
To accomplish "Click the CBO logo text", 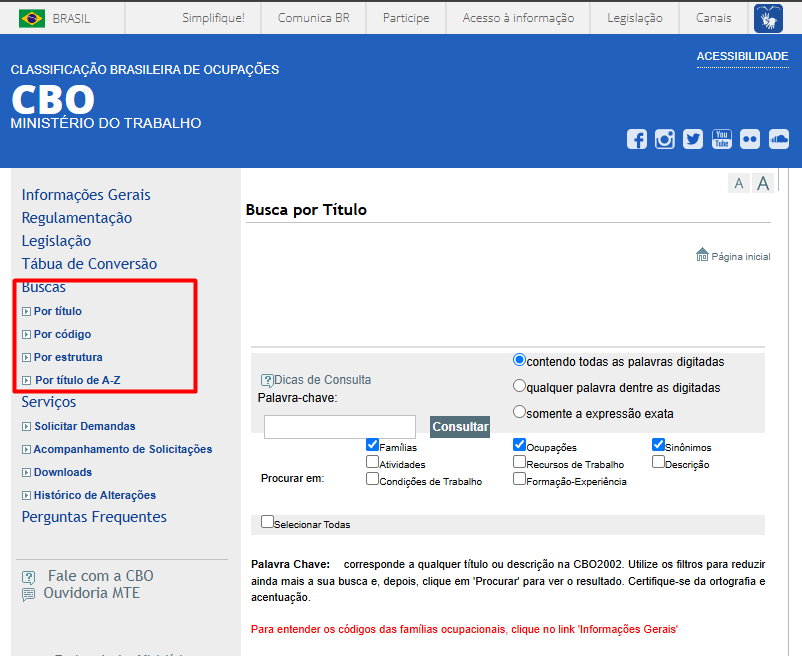I will point(53,99).
